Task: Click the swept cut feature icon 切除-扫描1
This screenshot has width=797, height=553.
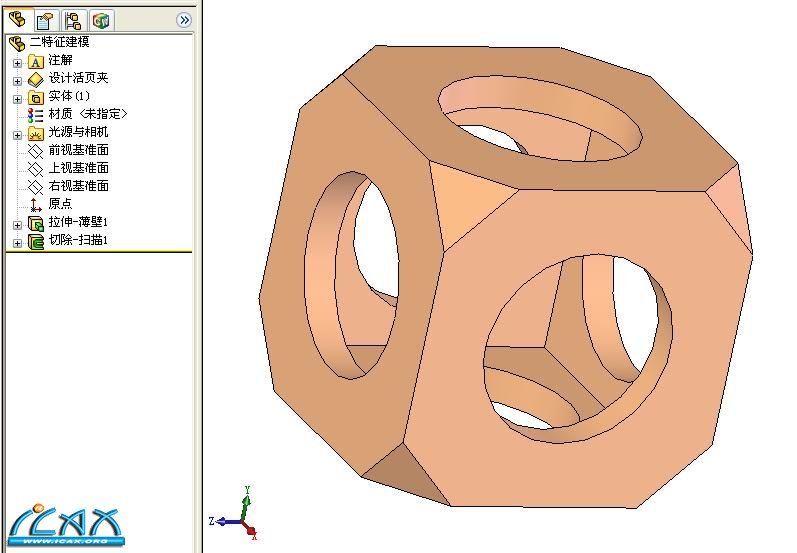Action: click(36, 241)
